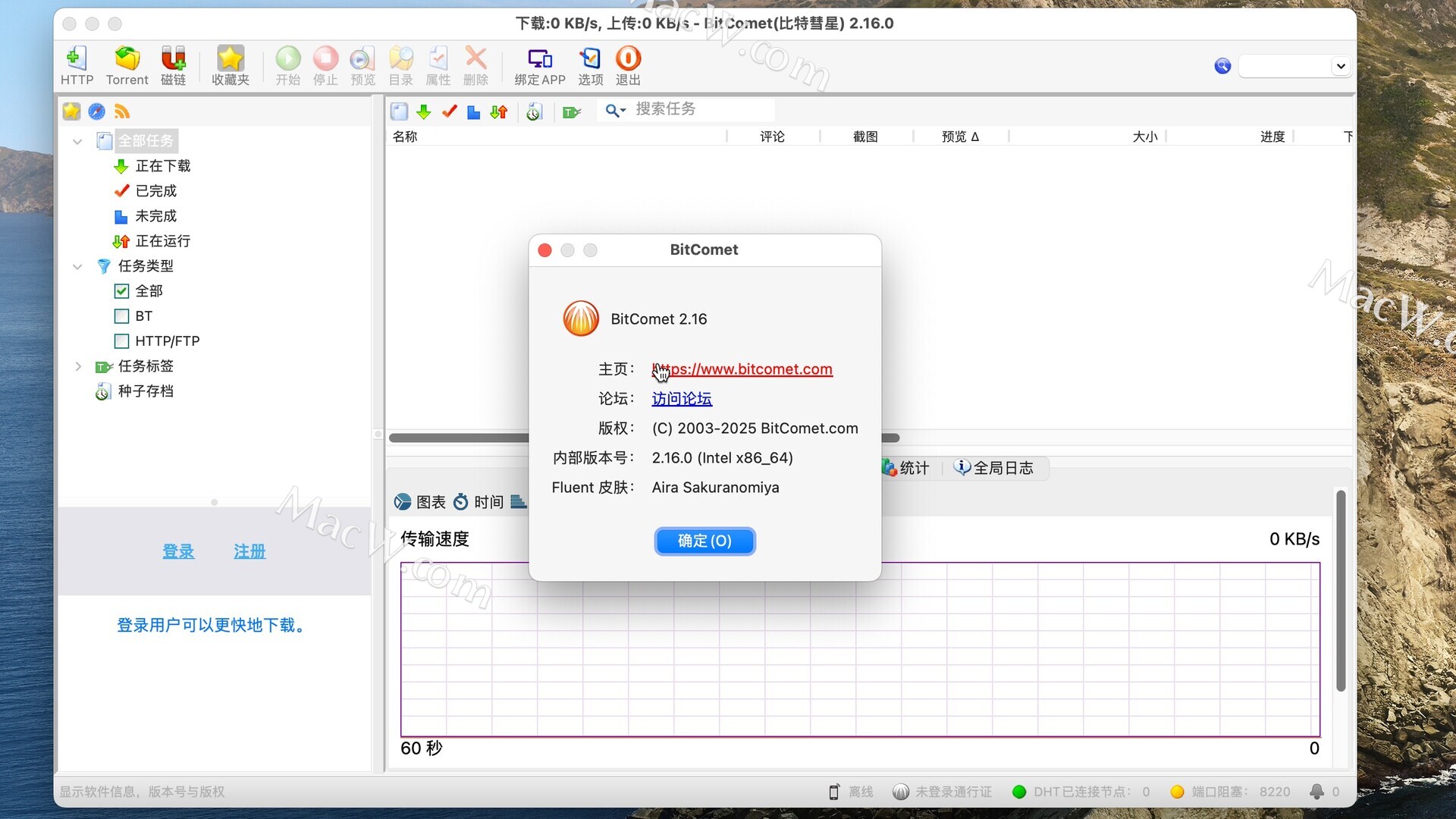Screen dimensions: 1456x819
Task: Open the favorites star sidebar icon
Action: tap(71, 111)
